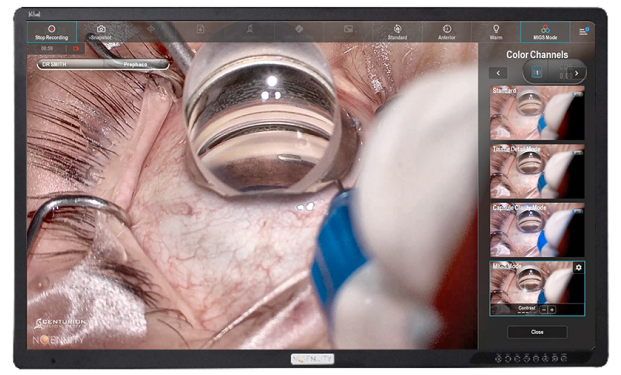The image size is (621, 375).
Task: Go to next panel with right chevron
Action: [x=577, y=73]
